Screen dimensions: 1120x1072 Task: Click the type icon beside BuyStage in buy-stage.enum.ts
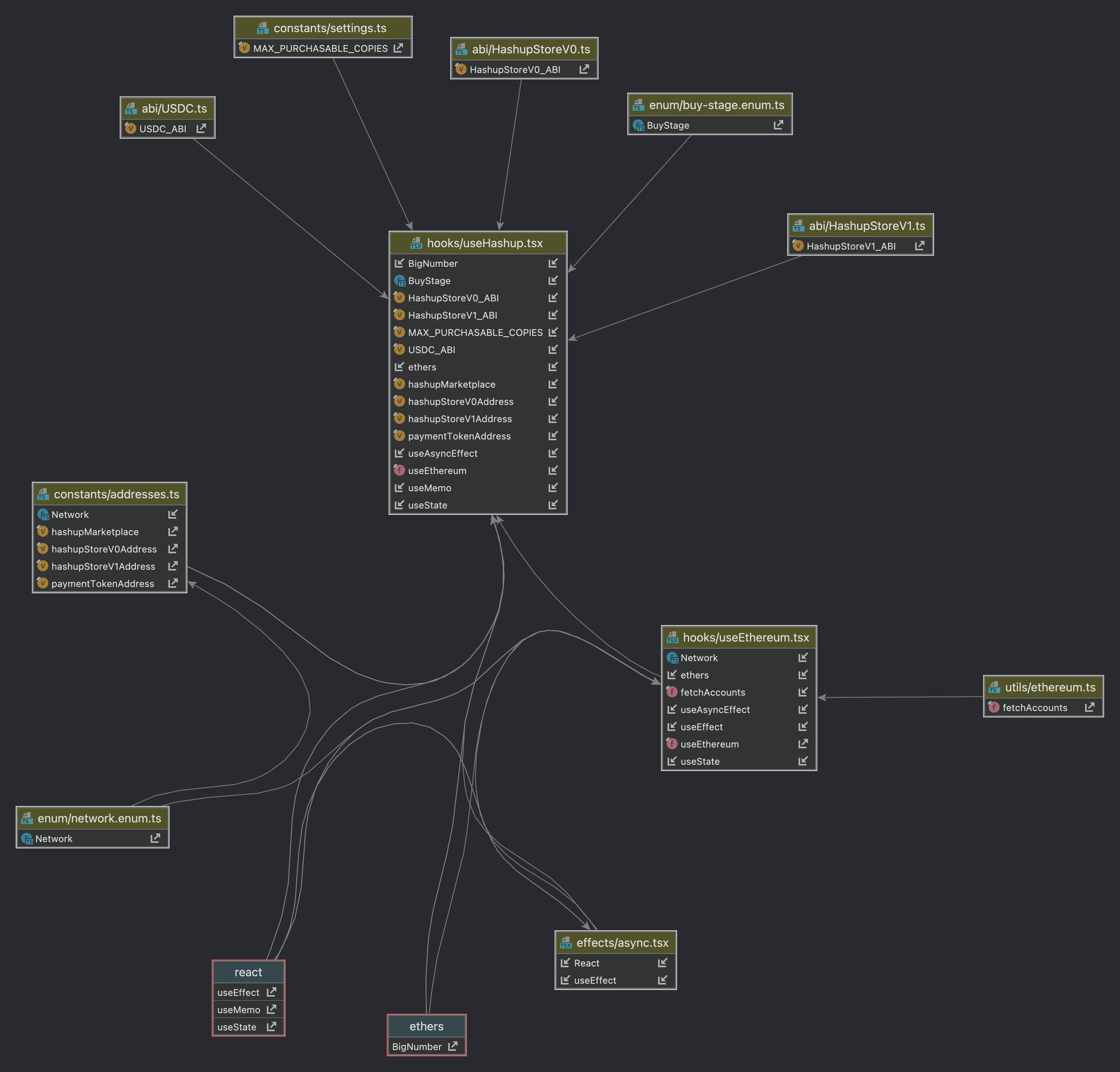point(638,125)
